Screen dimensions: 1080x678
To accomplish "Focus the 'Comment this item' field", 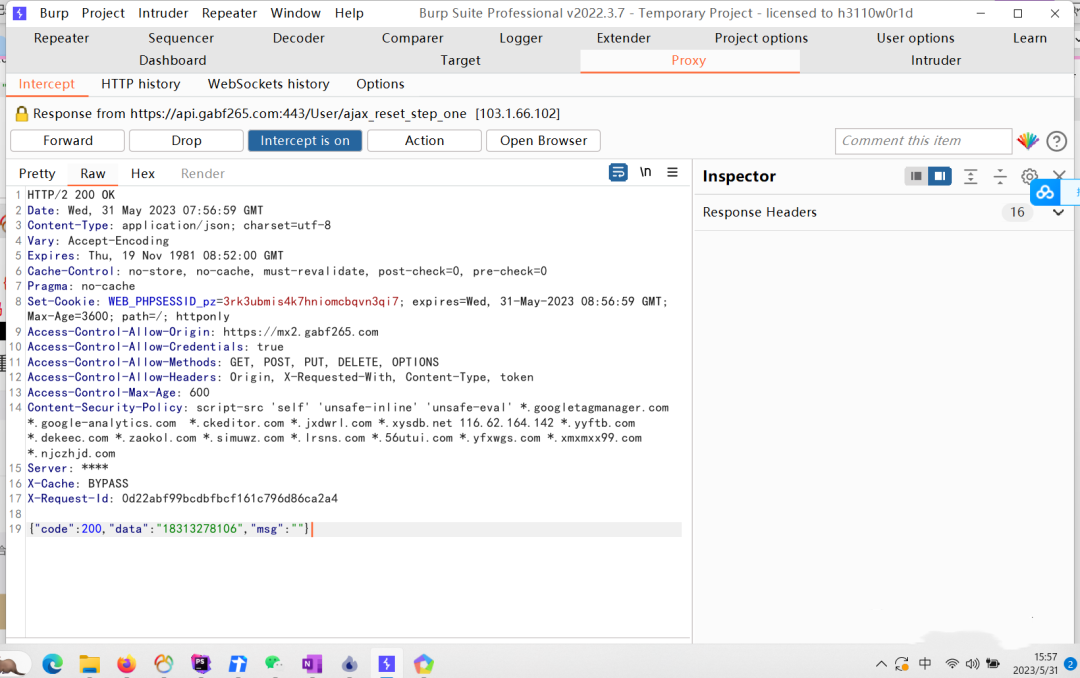I will tap(923, 141).
